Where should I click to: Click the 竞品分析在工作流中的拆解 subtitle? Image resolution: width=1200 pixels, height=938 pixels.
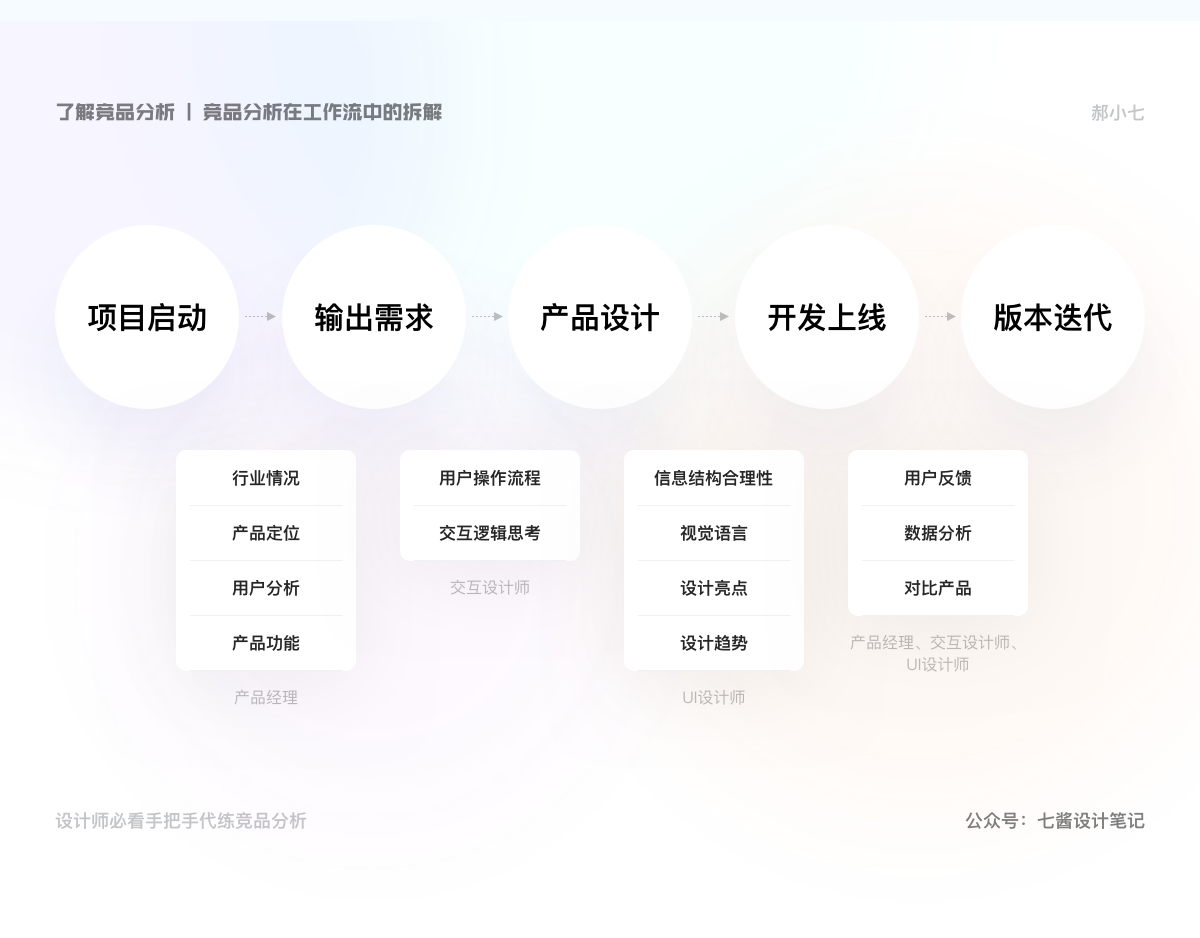(x=322, y=112)
